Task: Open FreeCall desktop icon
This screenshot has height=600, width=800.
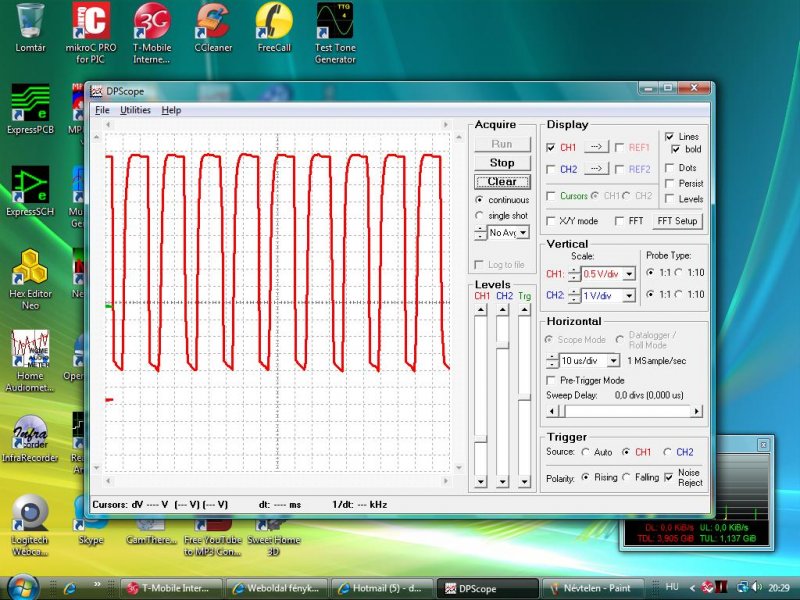Action: point(274,28)
